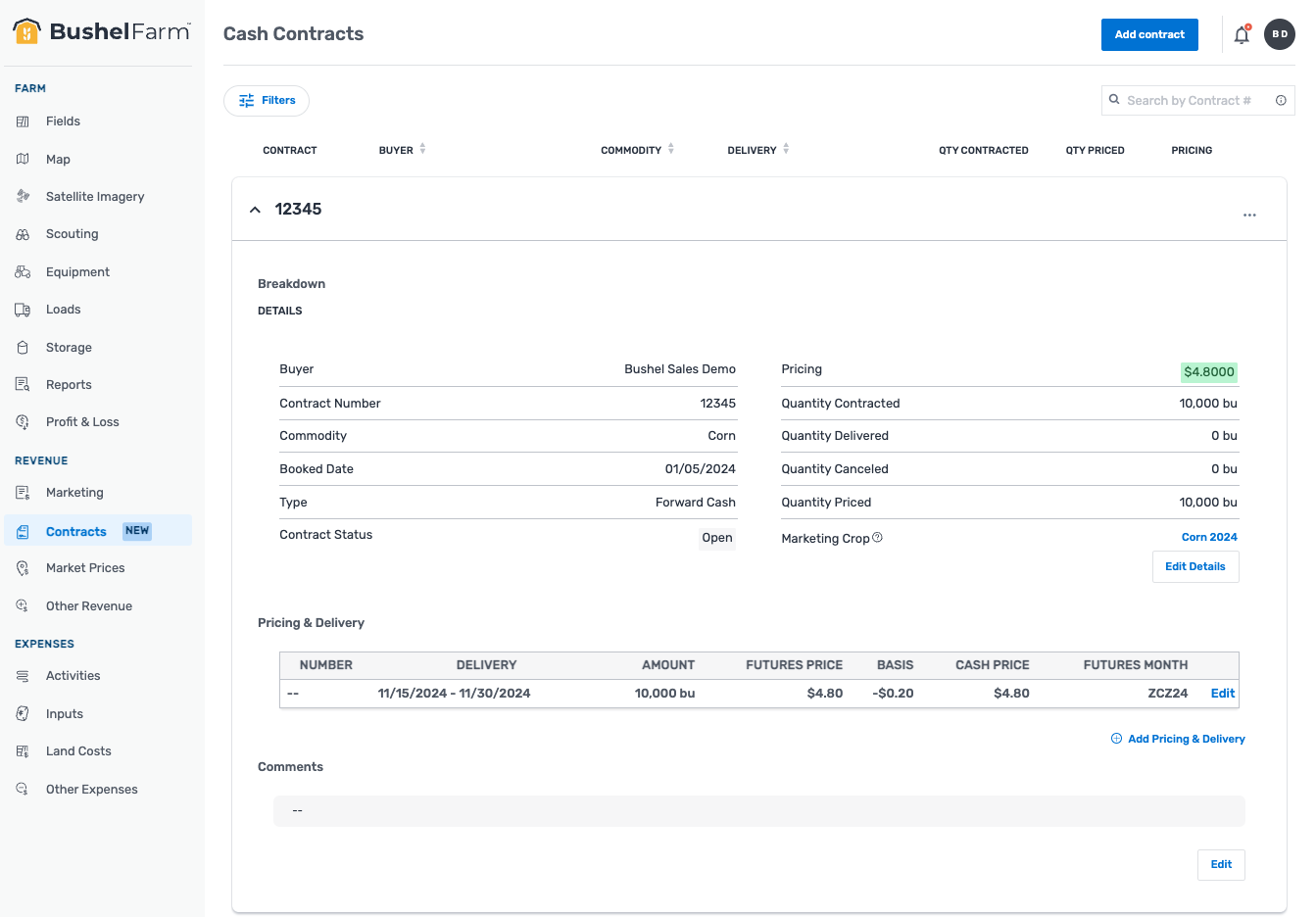Open notifications bell icon
This screenshot has height=917, width=1316.
1242,34
